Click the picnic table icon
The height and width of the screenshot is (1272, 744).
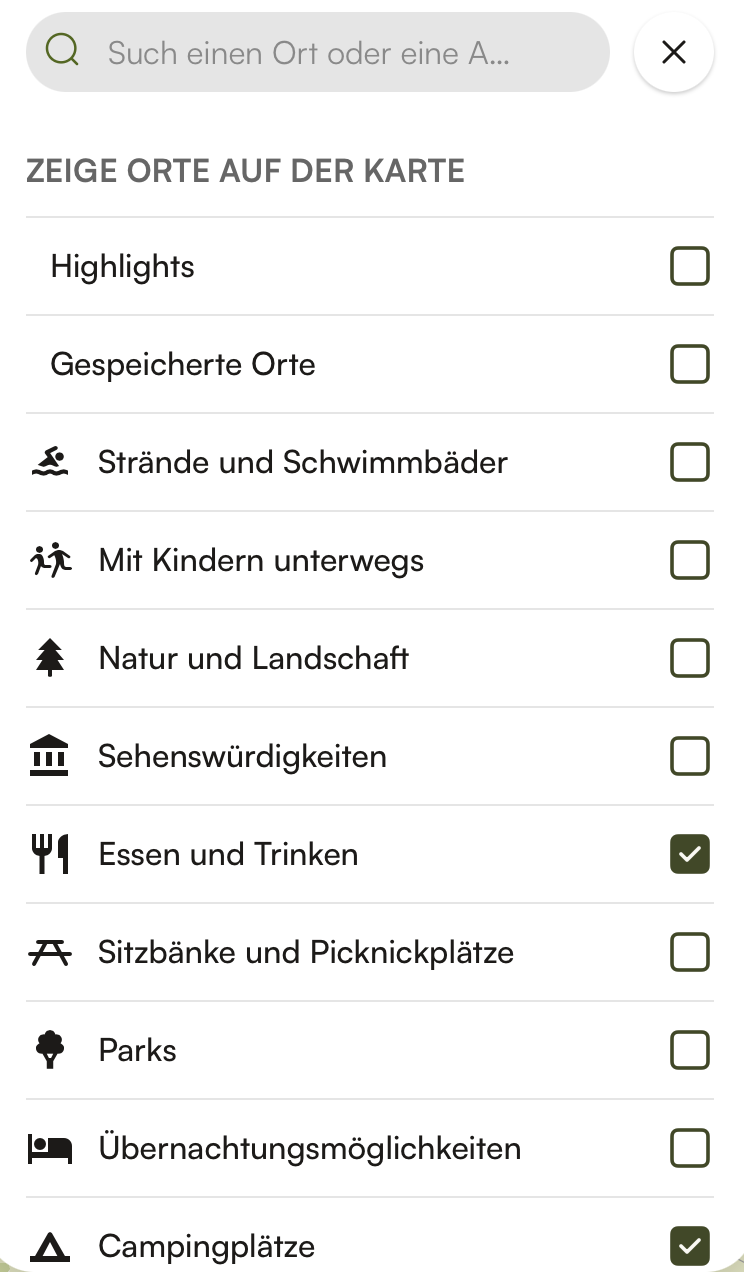pyautogui.click(x=49, y=952)
